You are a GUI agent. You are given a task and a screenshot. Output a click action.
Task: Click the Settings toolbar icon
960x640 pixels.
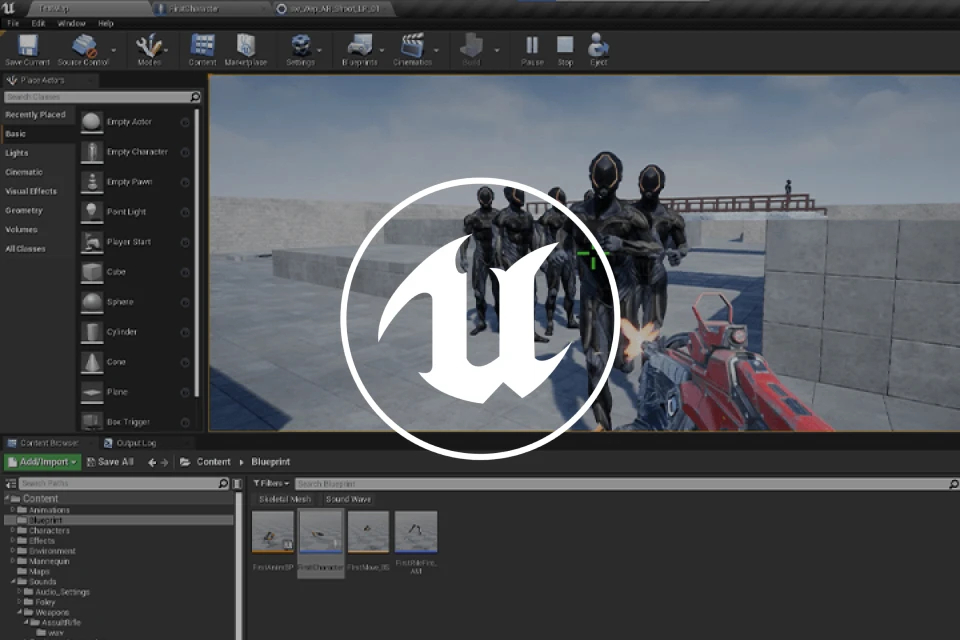click(x=300, y=46)
